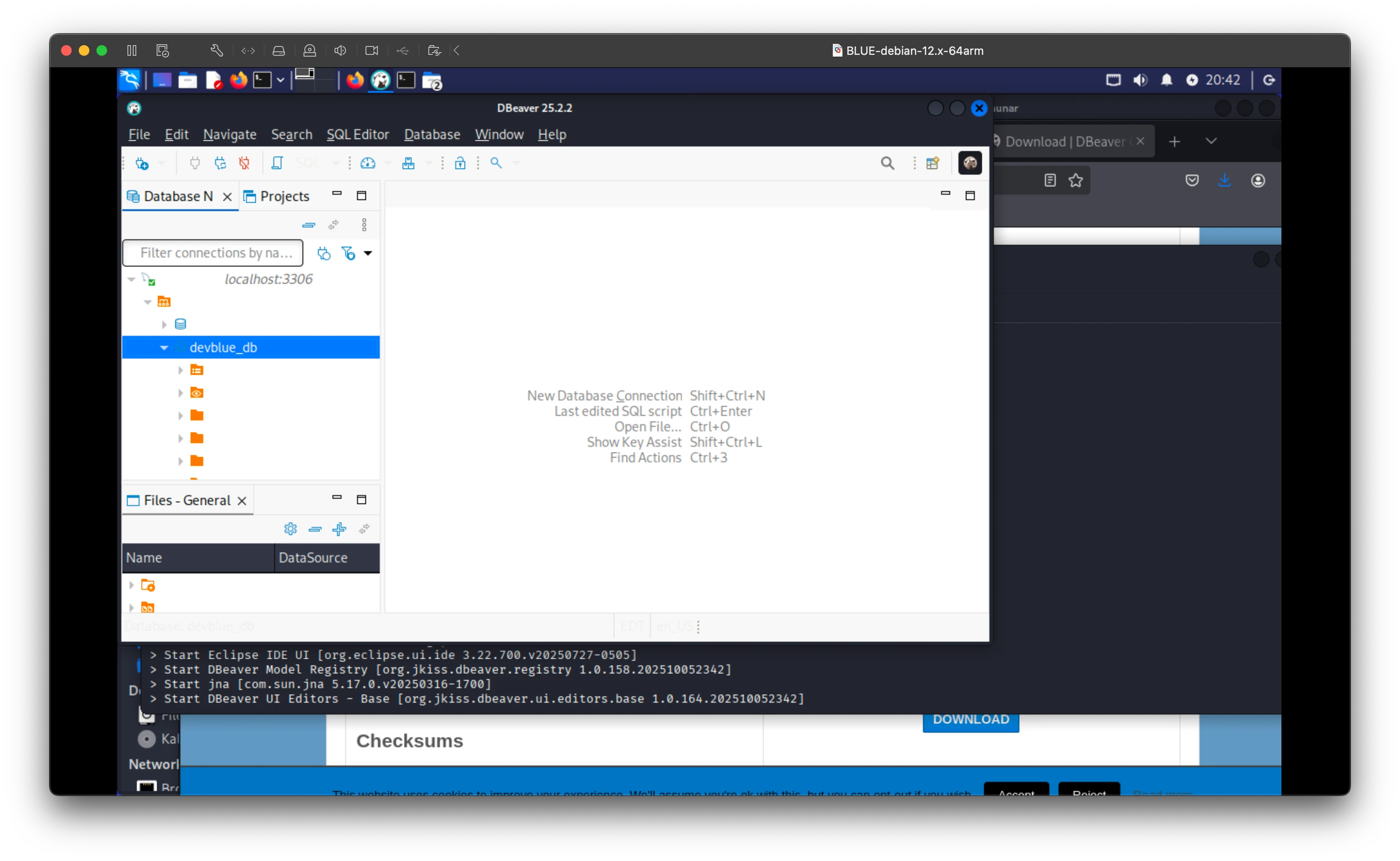Open the SQL Editor menu
Viewport: 1400px width, 861px height.
point(358,135)
